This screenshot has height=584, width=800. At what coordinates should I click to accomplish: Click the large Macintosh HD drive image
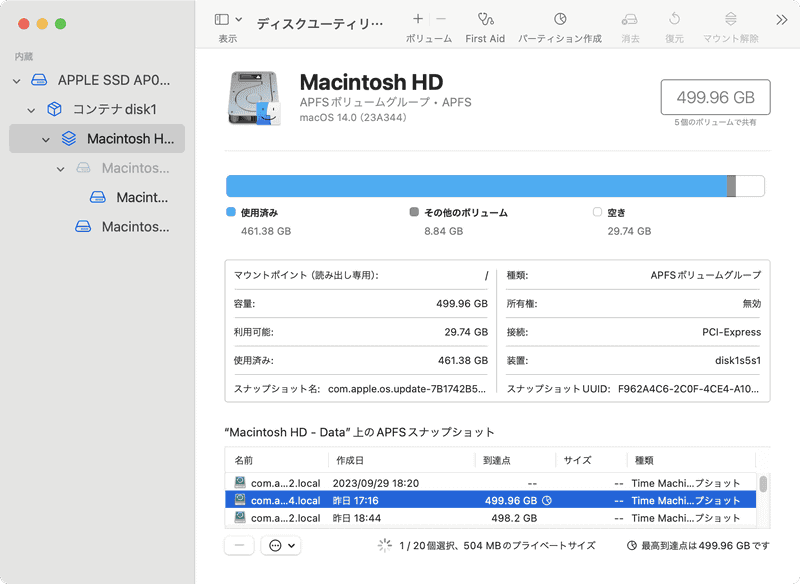(x=254, y=98)
